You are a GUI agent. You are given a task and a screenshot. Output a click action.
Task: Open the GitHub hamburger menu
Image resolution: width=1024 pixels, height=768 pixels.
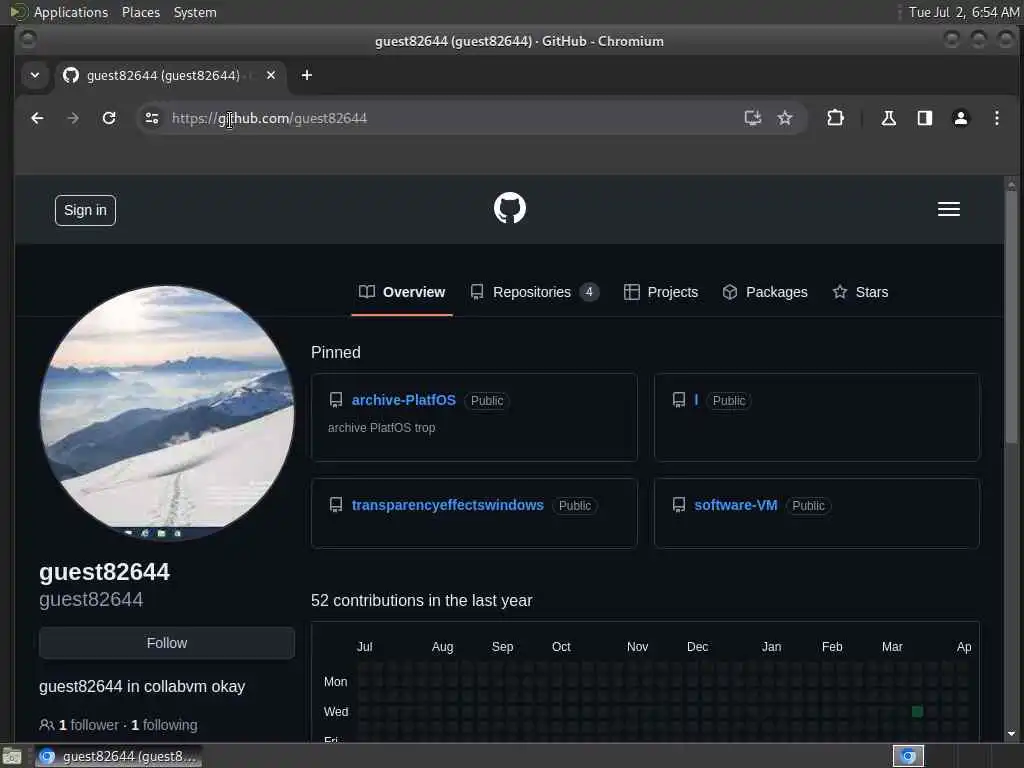(949, 209)
